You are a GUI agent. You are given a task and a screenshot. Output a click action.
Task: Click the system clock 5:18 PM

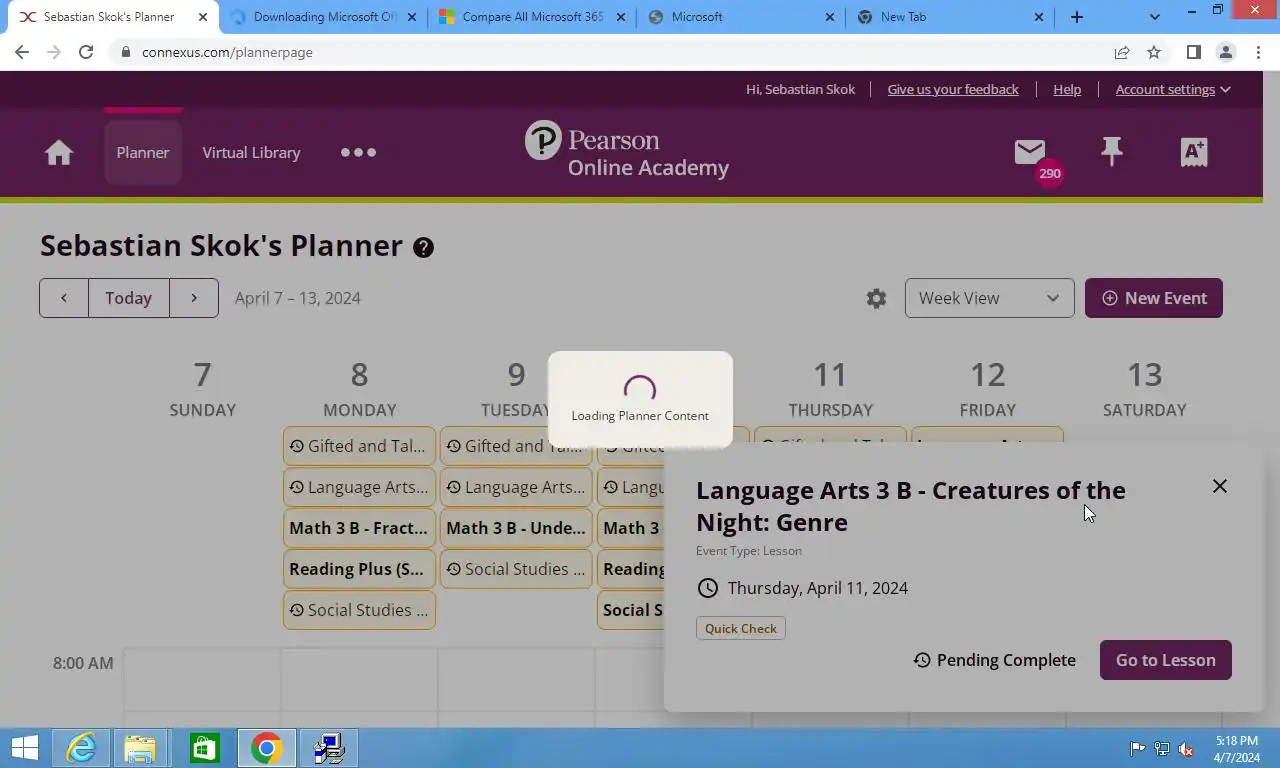[x=1237, y=741]
